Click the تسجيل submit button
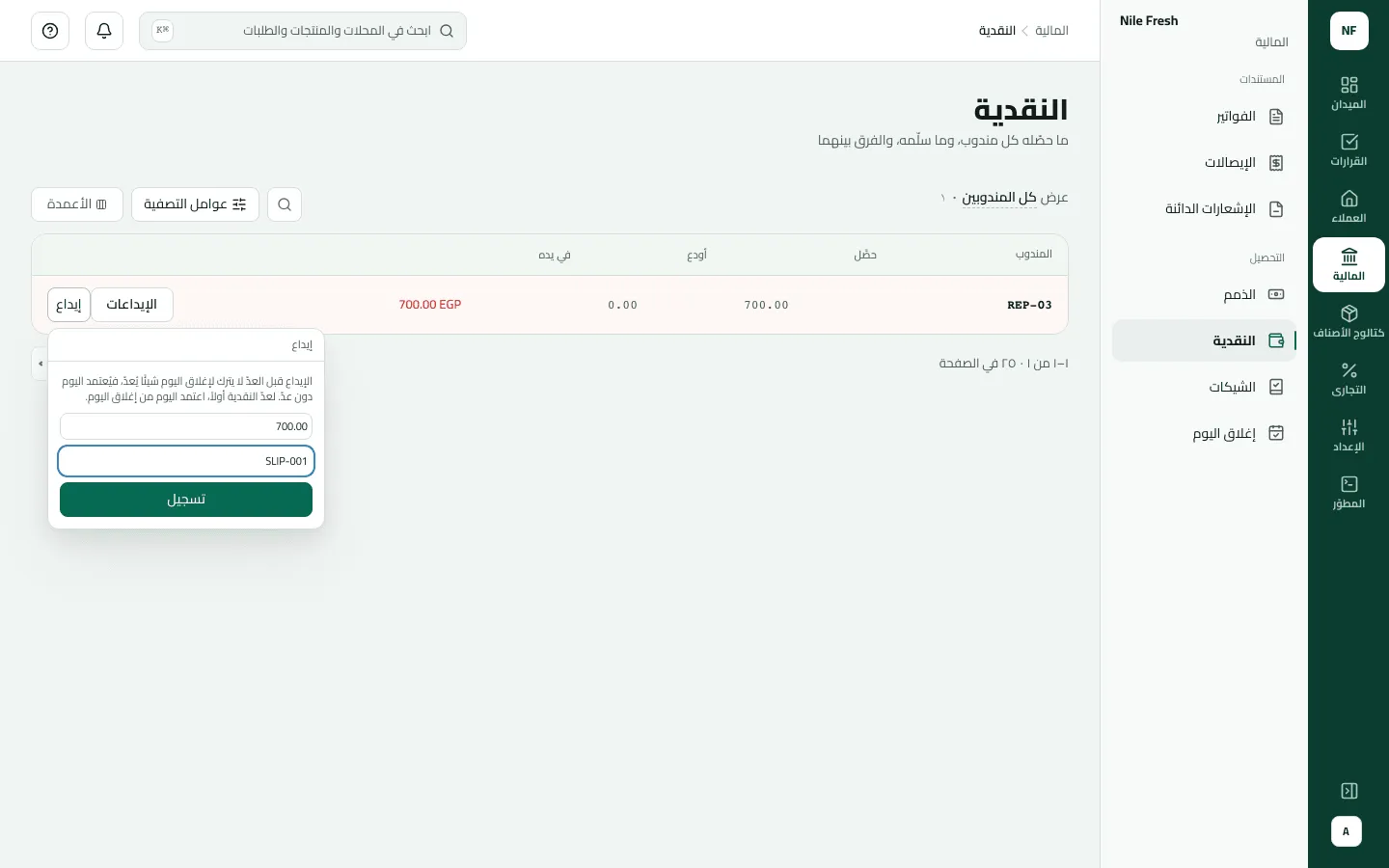Screen dimensions: 1389x868 [x=186, y=500]
